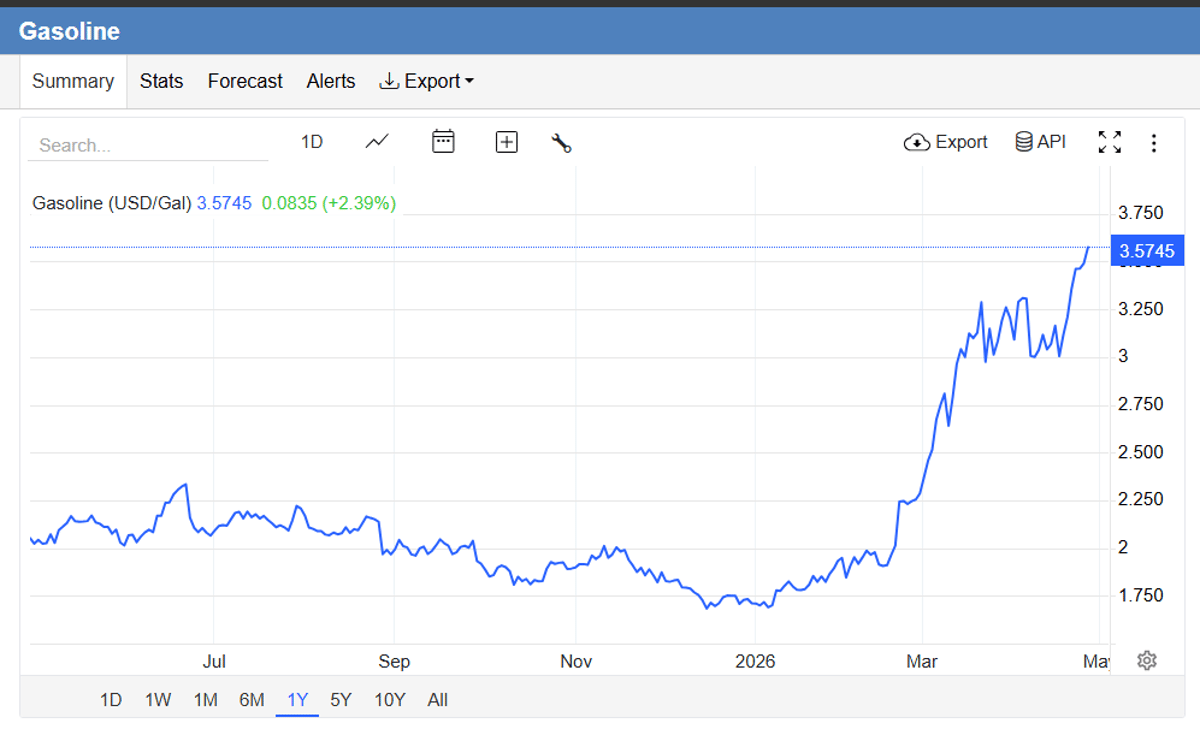Click the 2026 x-axis label

tap(755, 661)
